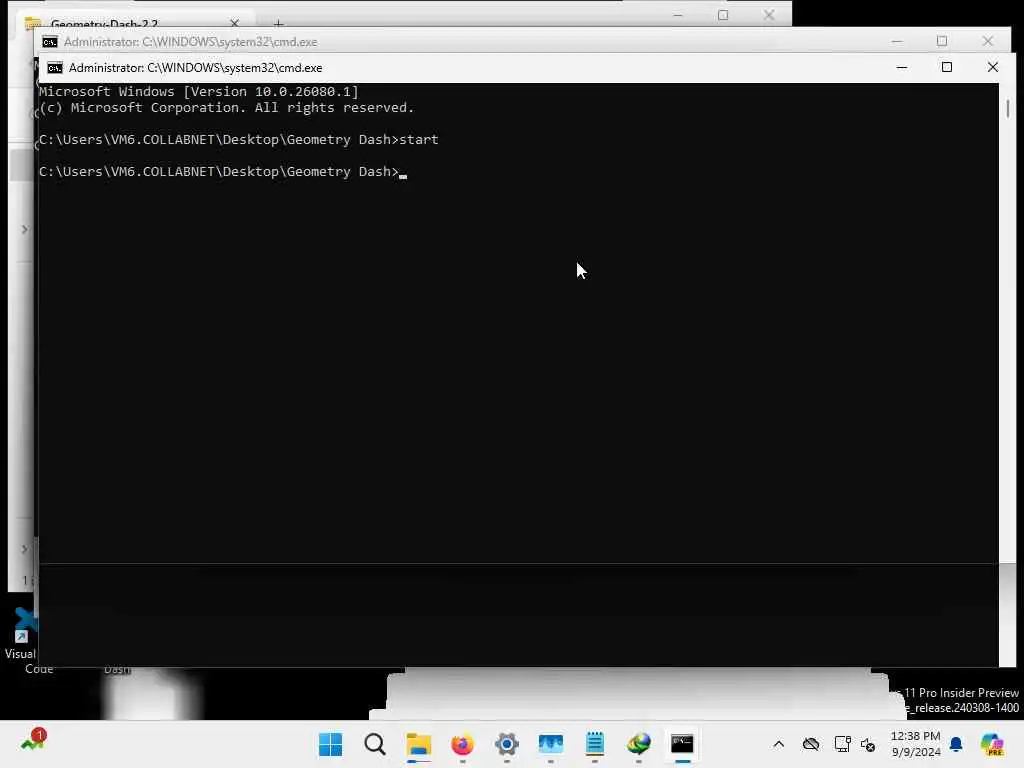Maximize the front cmd.exe window
The width and height of the screenshot is (1024, 768).
[947, 67]
